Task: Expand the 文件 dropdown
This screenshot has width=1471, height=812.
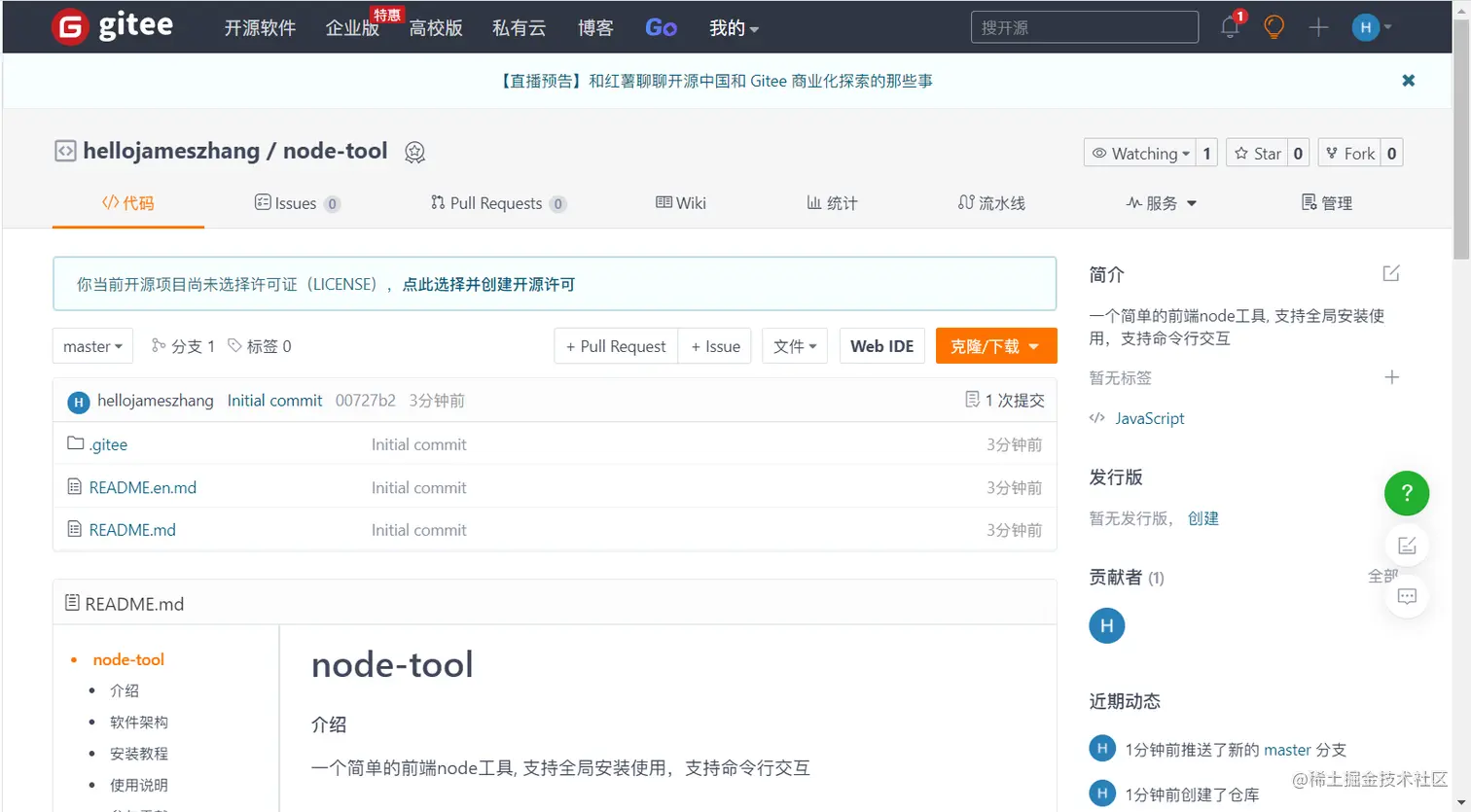Action: 795,346
